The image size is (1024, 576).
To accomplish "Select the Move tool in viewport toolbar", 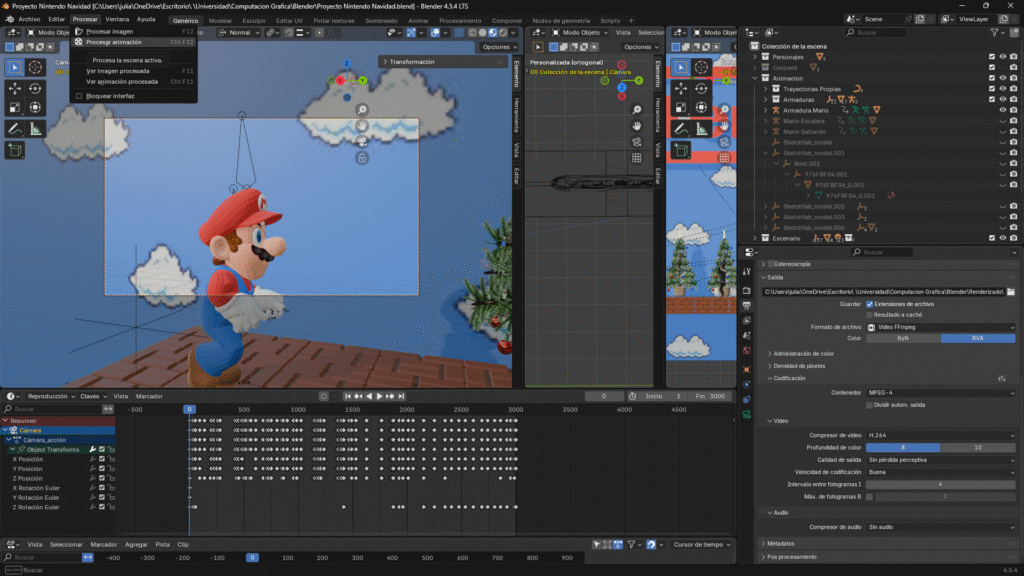I will (15, 89).
